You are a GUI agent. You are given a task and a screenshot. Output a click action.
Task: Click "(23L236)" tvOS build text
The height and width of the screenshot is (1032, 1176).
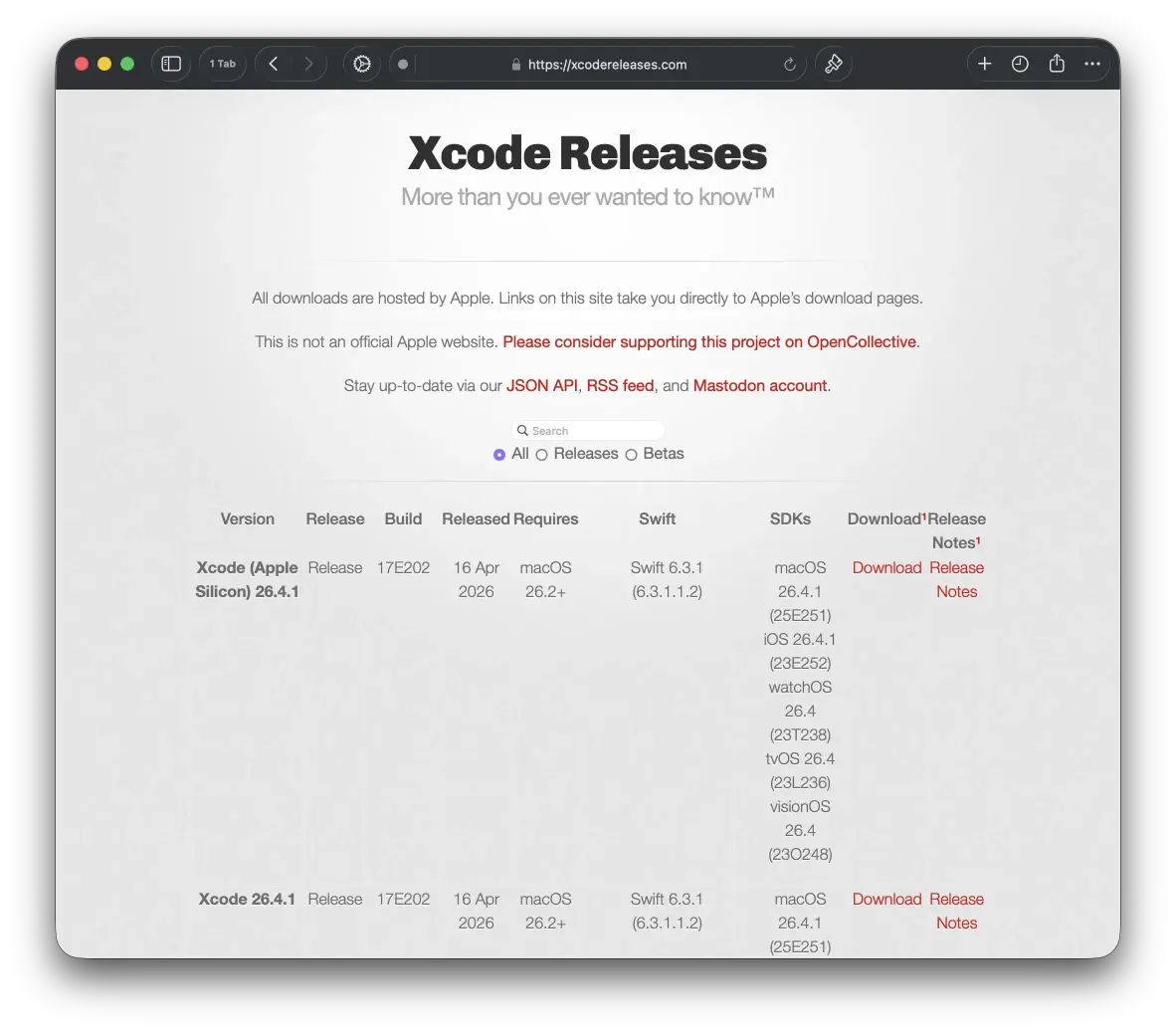[x=800, y=783]
